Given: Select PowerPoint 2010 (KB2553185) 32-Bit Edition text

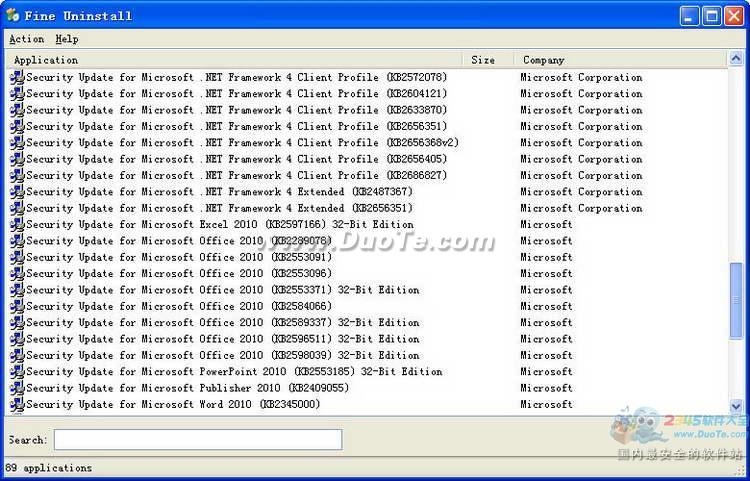Looking at the screenshot, I should tap(234, 372).
